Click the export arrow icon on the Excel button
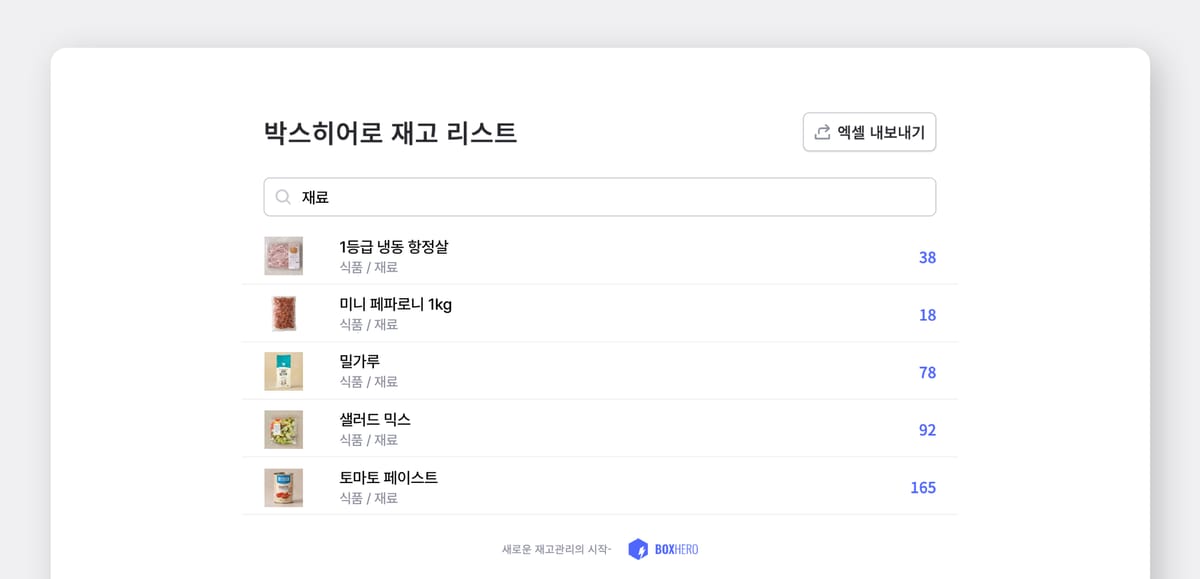 (822, 131)
